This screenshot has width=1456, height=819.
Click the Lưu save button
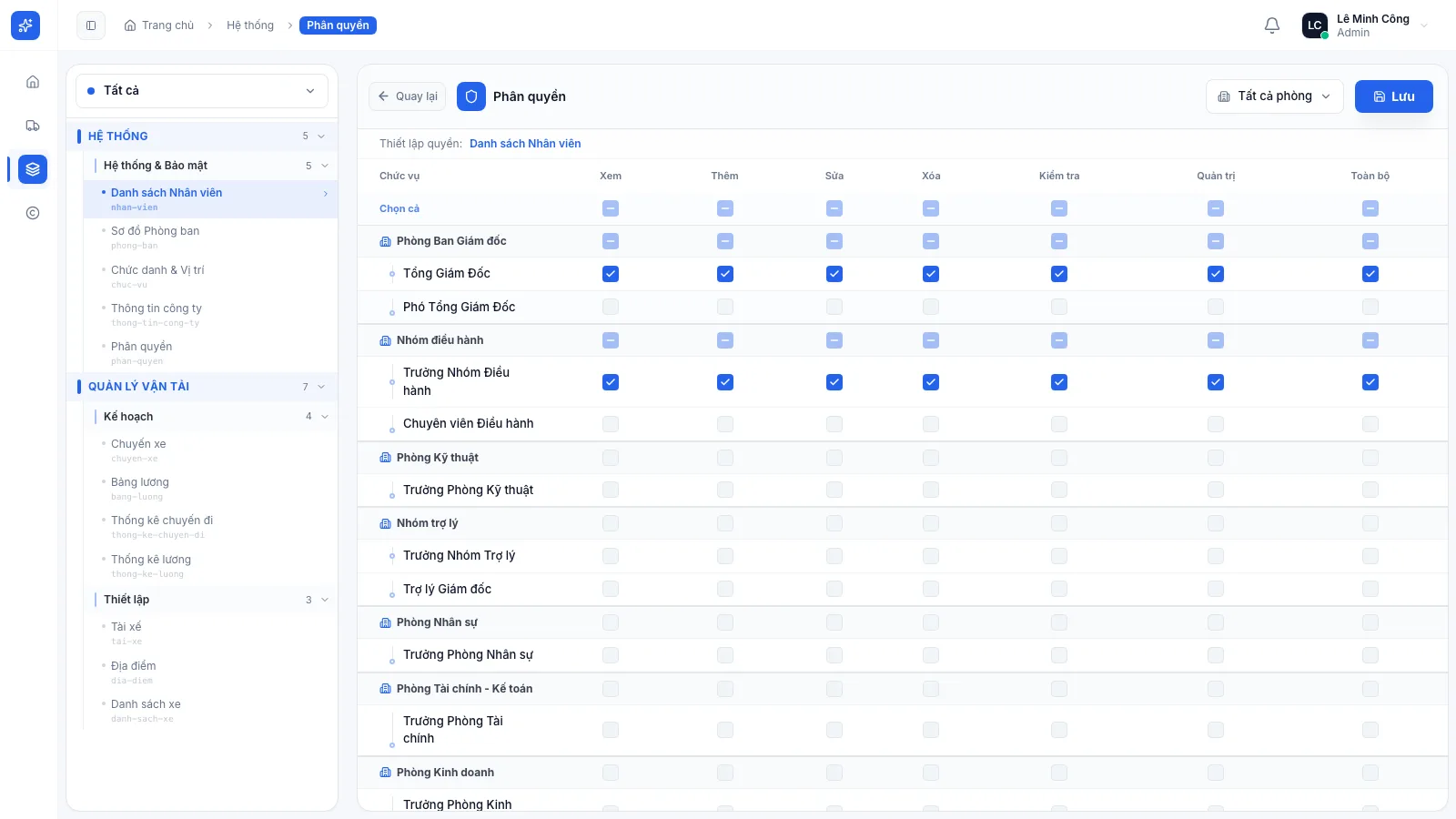pyautogui.click(x=1394, y=96)
